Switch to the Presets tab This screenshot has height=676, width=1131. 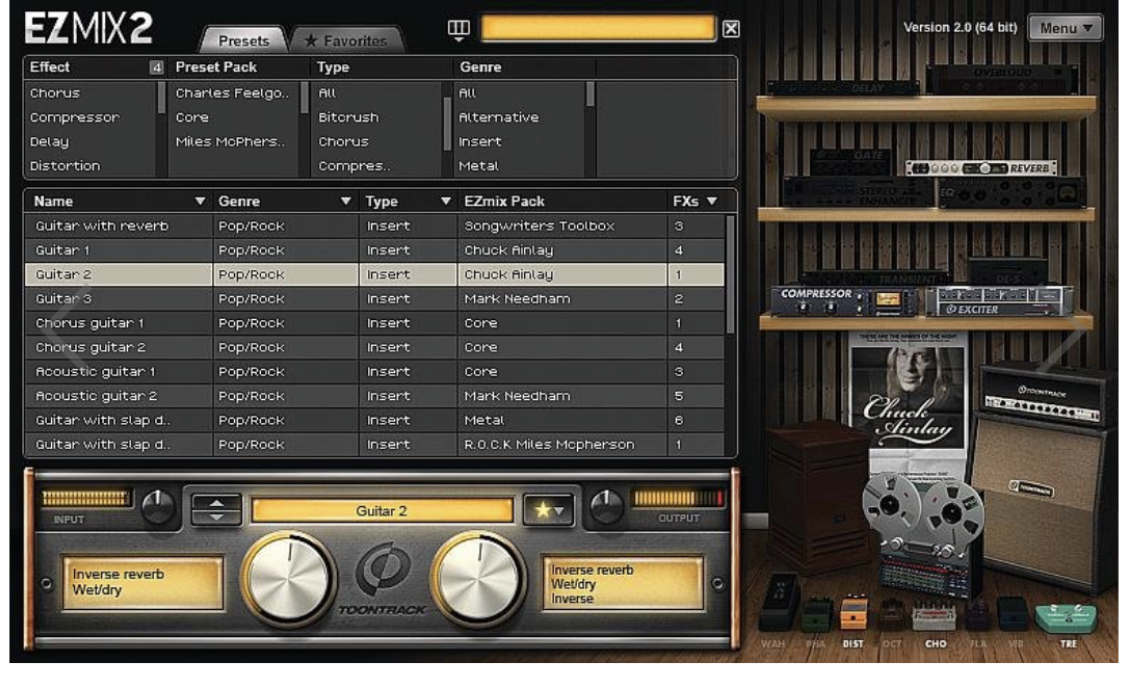(x=243, y=41)
